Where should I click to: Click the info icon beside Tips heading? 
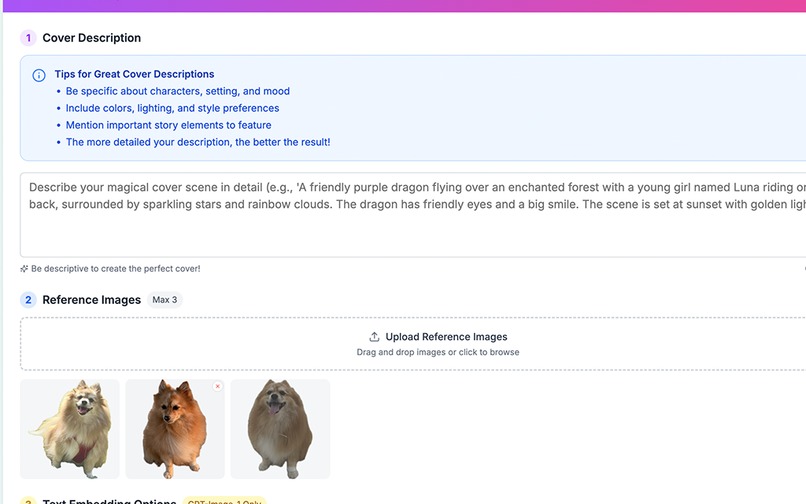39,76
